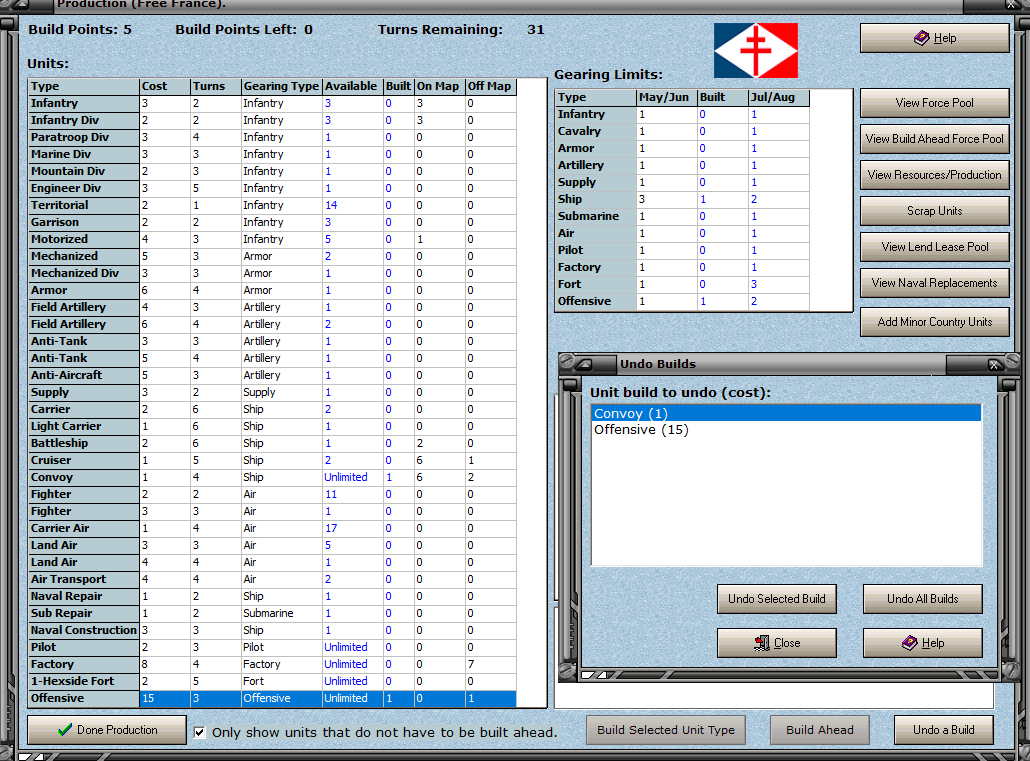Screen dimensions: 1030x761
Task: Click the On Map column header
Action: [439, 86]
